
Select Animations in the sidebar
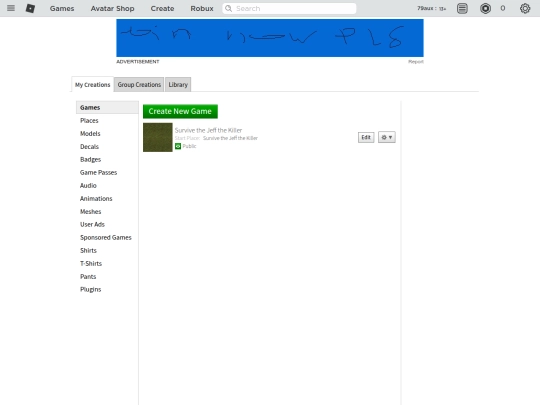pyautogui.click(x=96, y=199)
